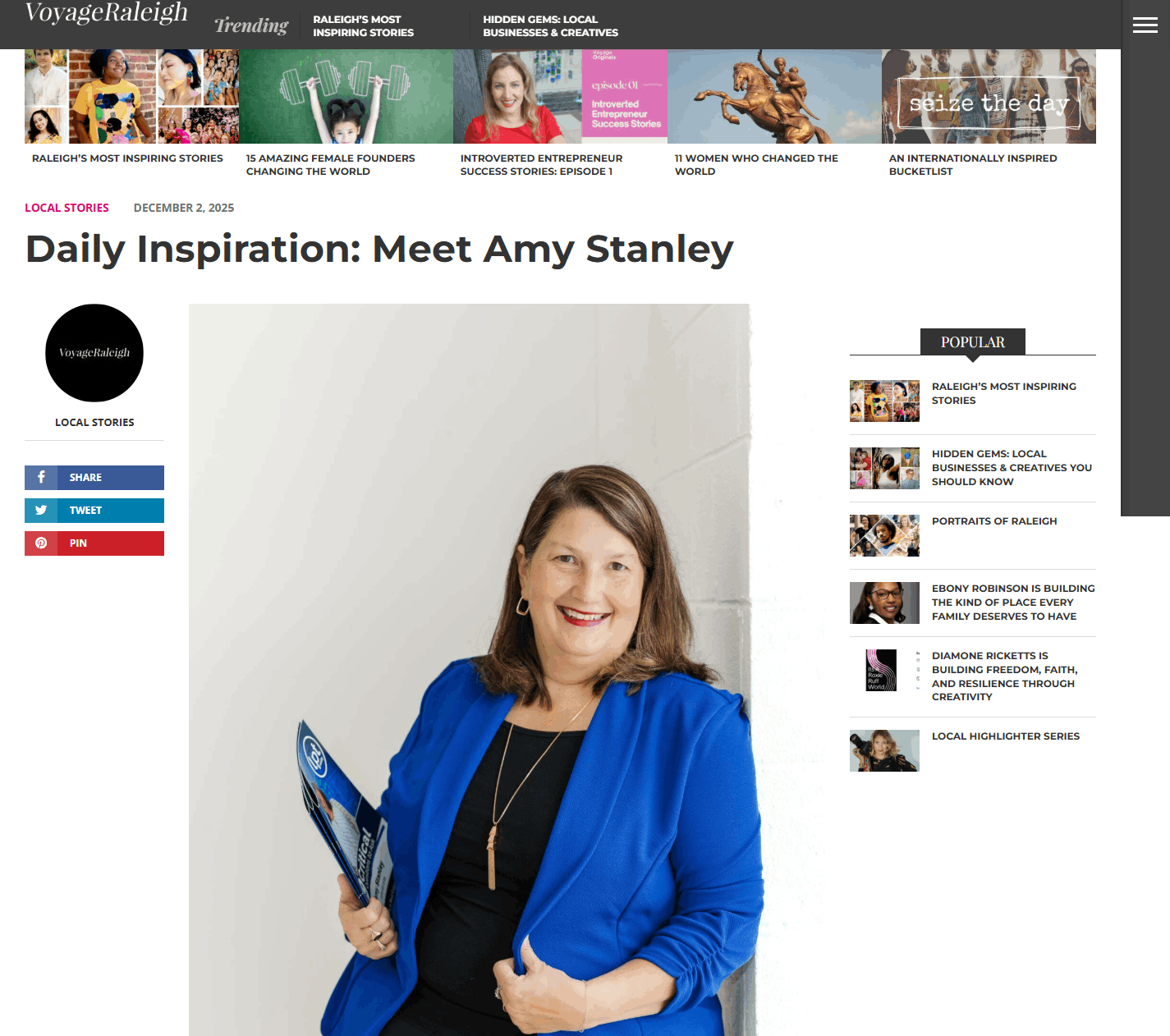Image resolution: width=1170 pixels, height=1036 pixels.
Task: Click the Pinterest pin icon
Action: 41,543
